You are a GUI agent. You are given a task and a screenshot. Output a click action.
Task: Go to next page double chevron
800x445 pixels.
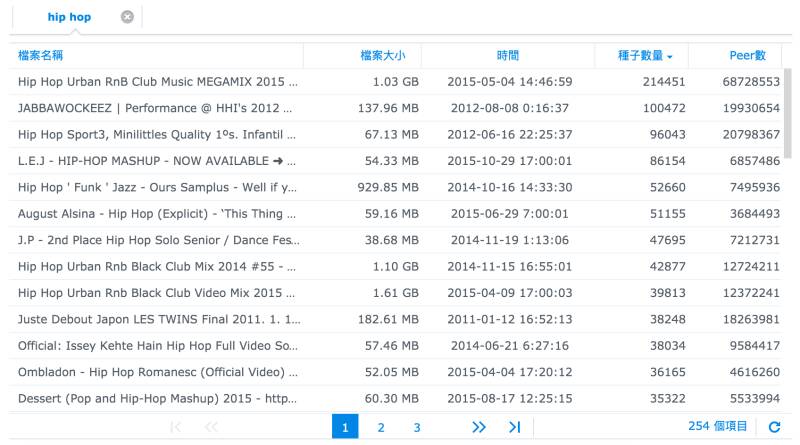[x=479, y=427]
